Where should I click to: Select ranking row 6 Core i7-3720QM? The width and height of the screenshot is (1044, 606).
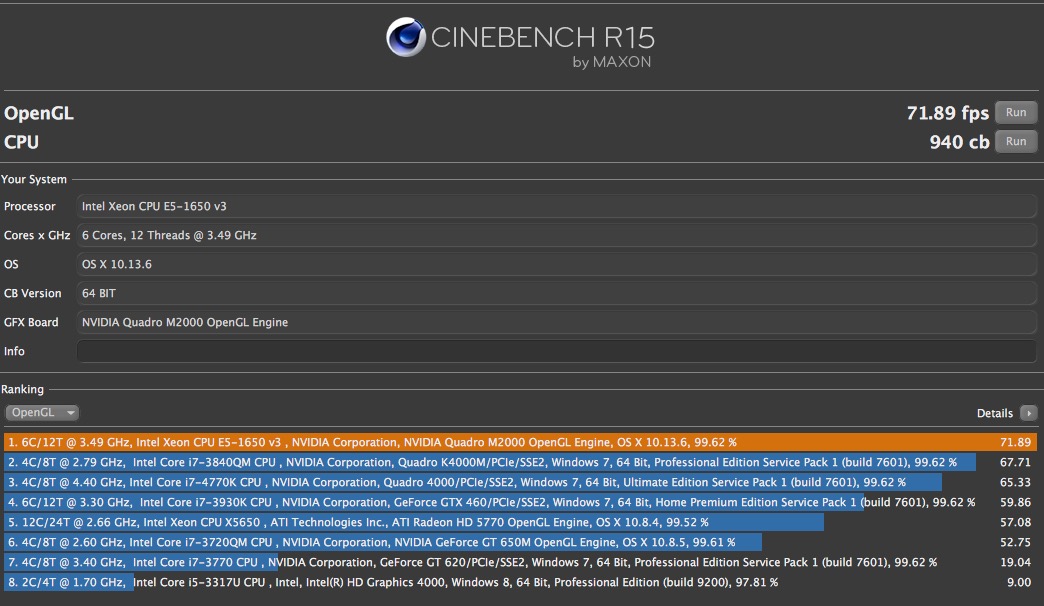tap(520, 542)
